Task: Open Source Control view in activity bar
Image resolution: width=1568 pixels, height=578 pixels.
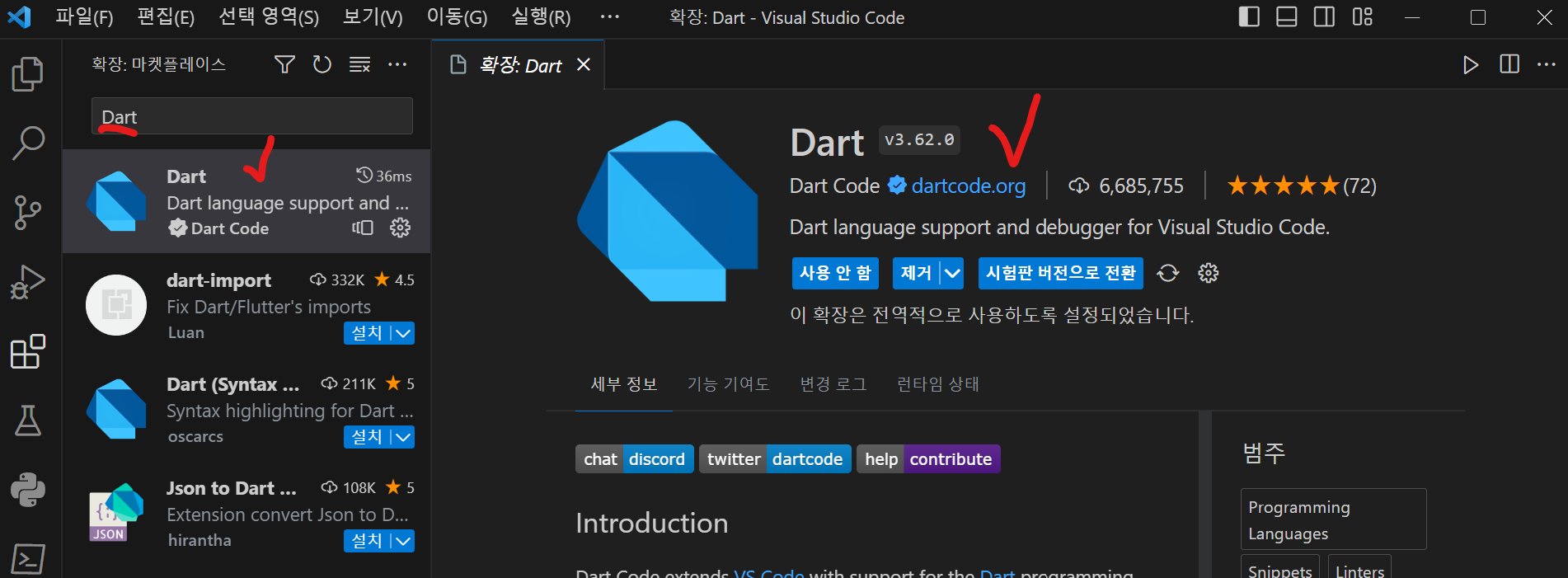Action: point(28,213)
